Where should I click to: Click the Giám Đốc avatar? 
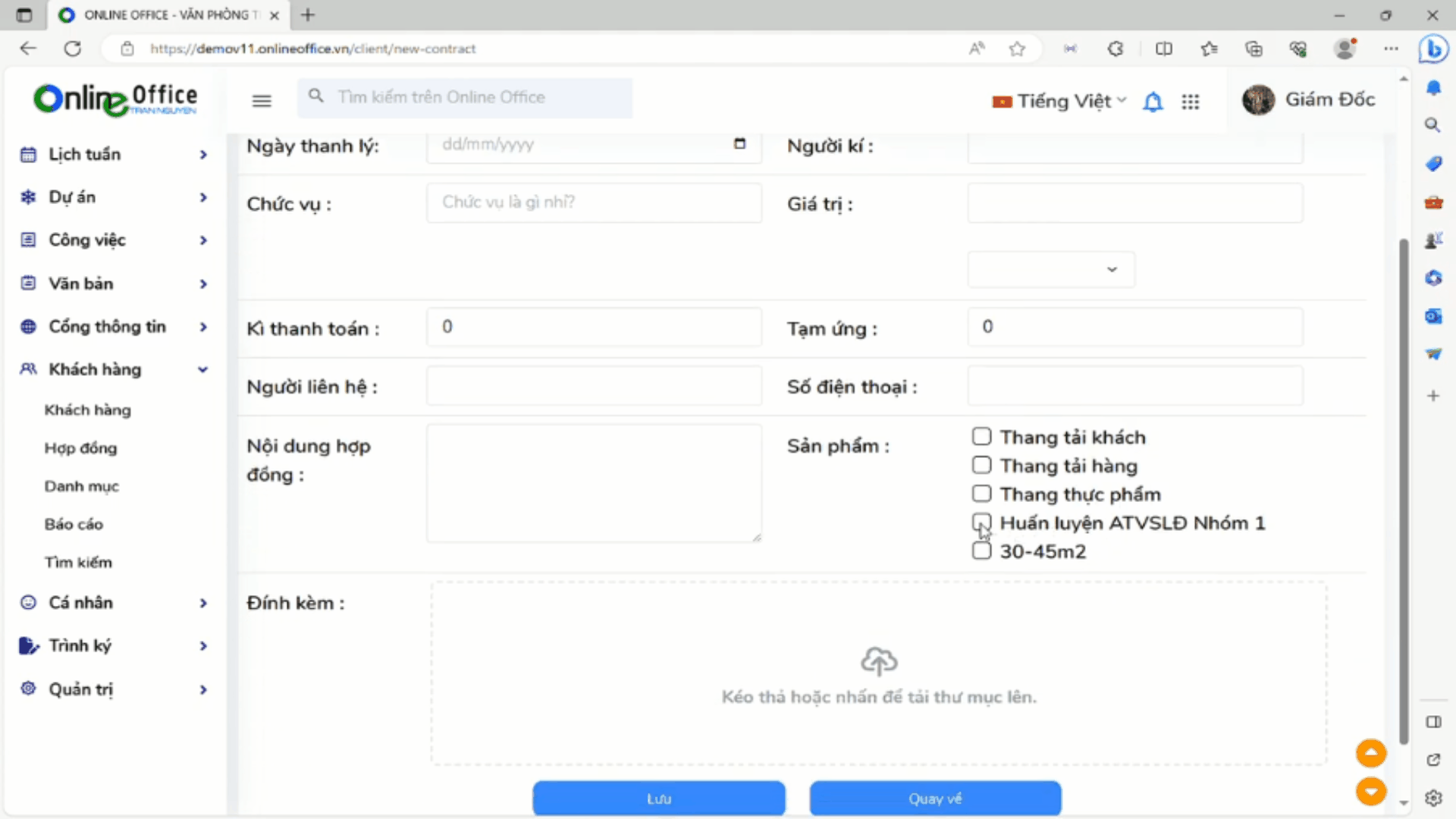[x=1258, y=100]
